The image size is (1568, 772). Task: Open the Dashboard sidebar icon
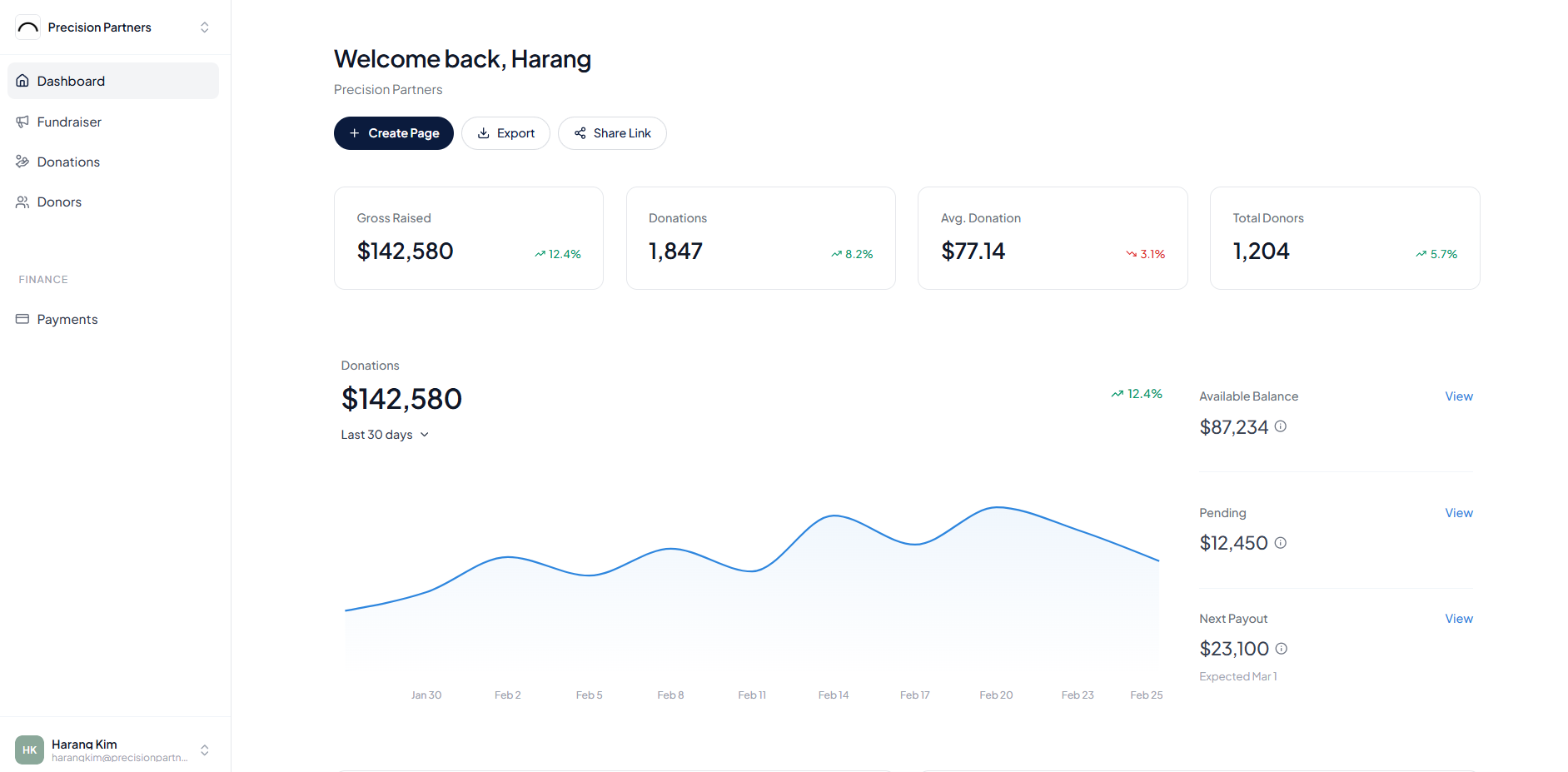pos(22,80)
